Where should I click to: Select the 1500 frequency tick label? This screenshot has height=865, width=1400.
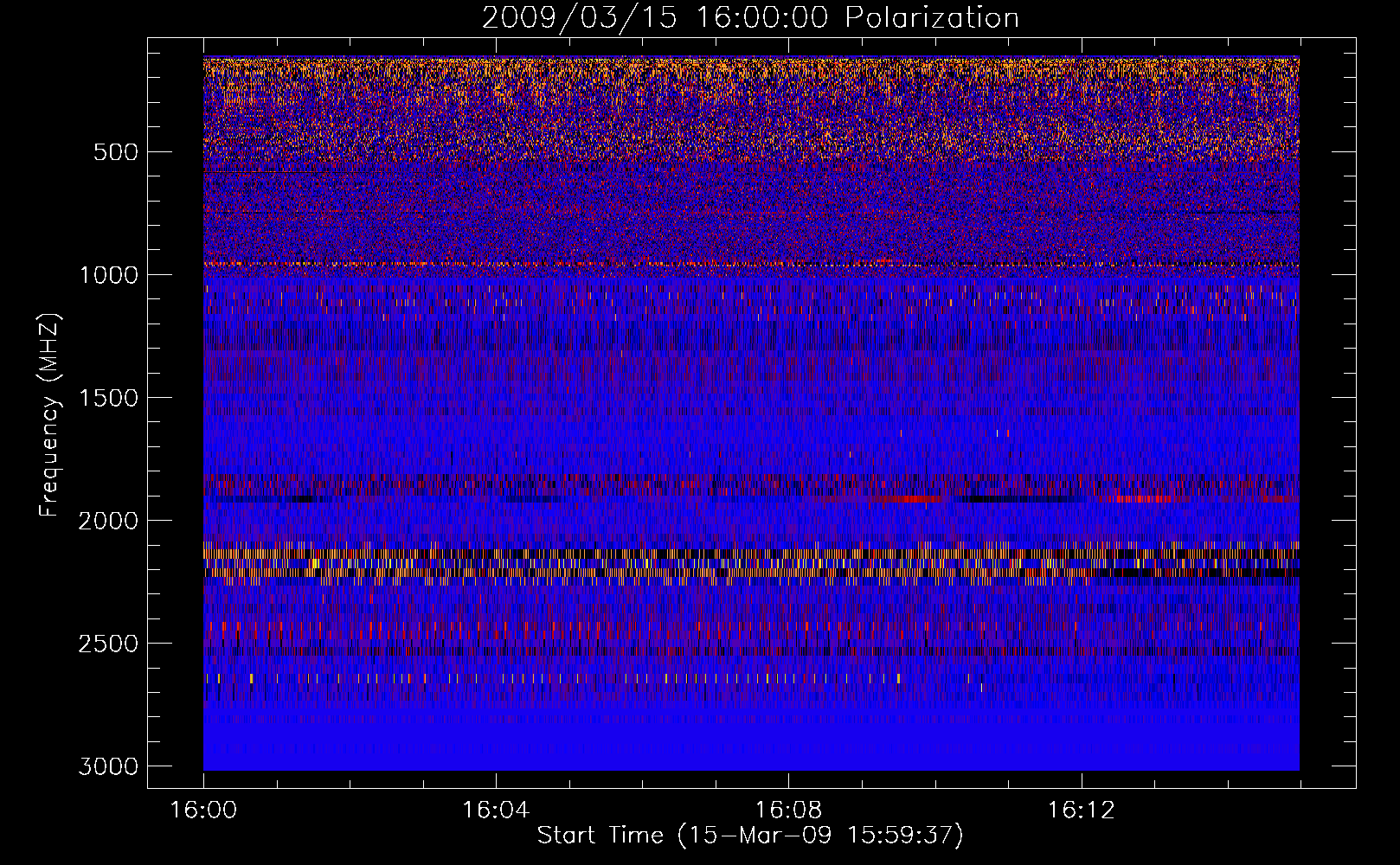click(x=108, y=398)
